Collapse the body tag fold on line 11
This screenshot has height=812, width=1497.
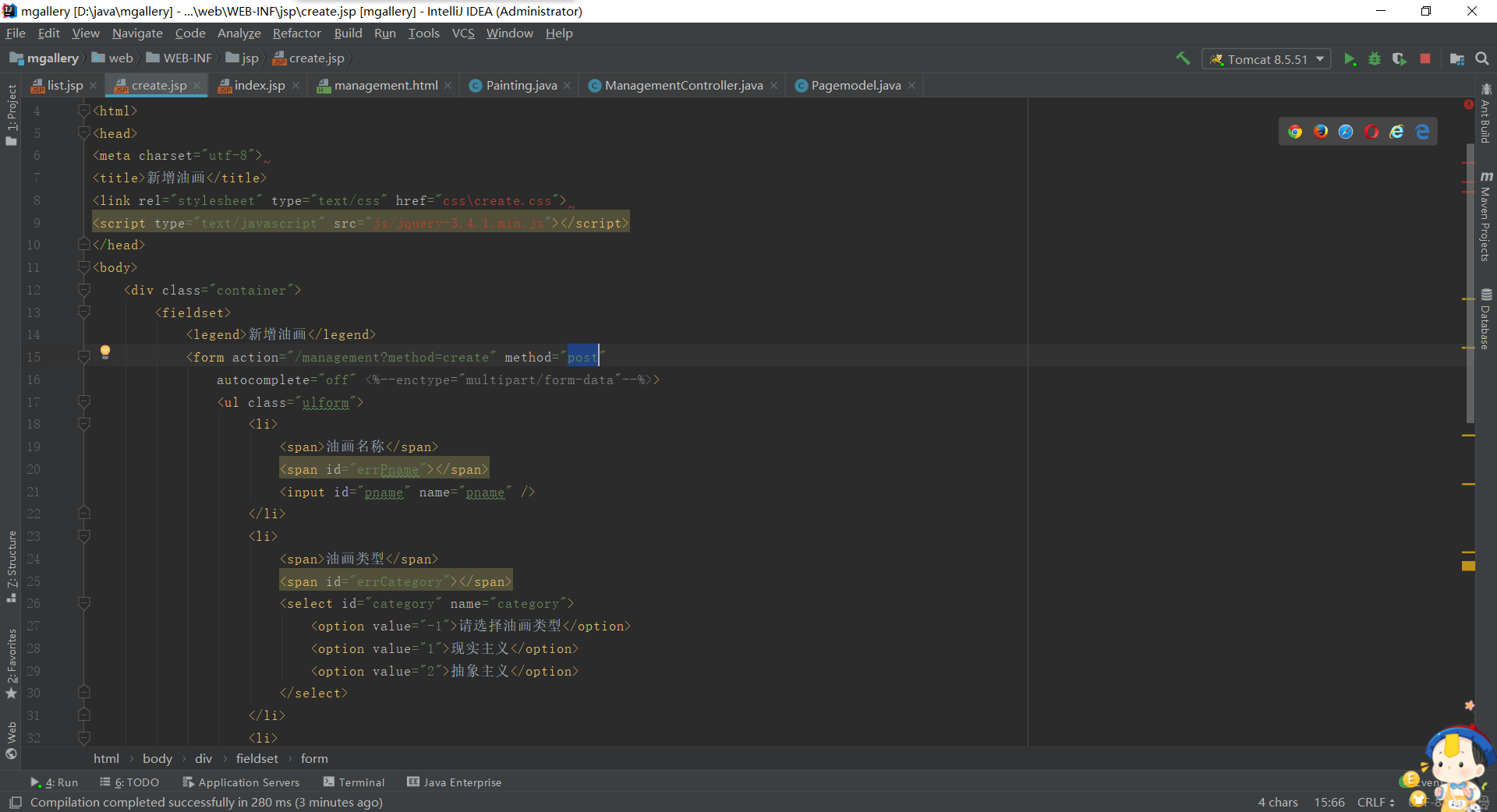pos(84,267)
